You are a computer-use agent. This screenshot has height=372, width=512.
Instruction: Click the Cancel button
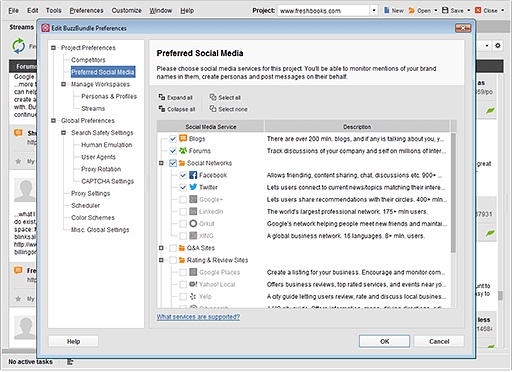pos(439,341)
